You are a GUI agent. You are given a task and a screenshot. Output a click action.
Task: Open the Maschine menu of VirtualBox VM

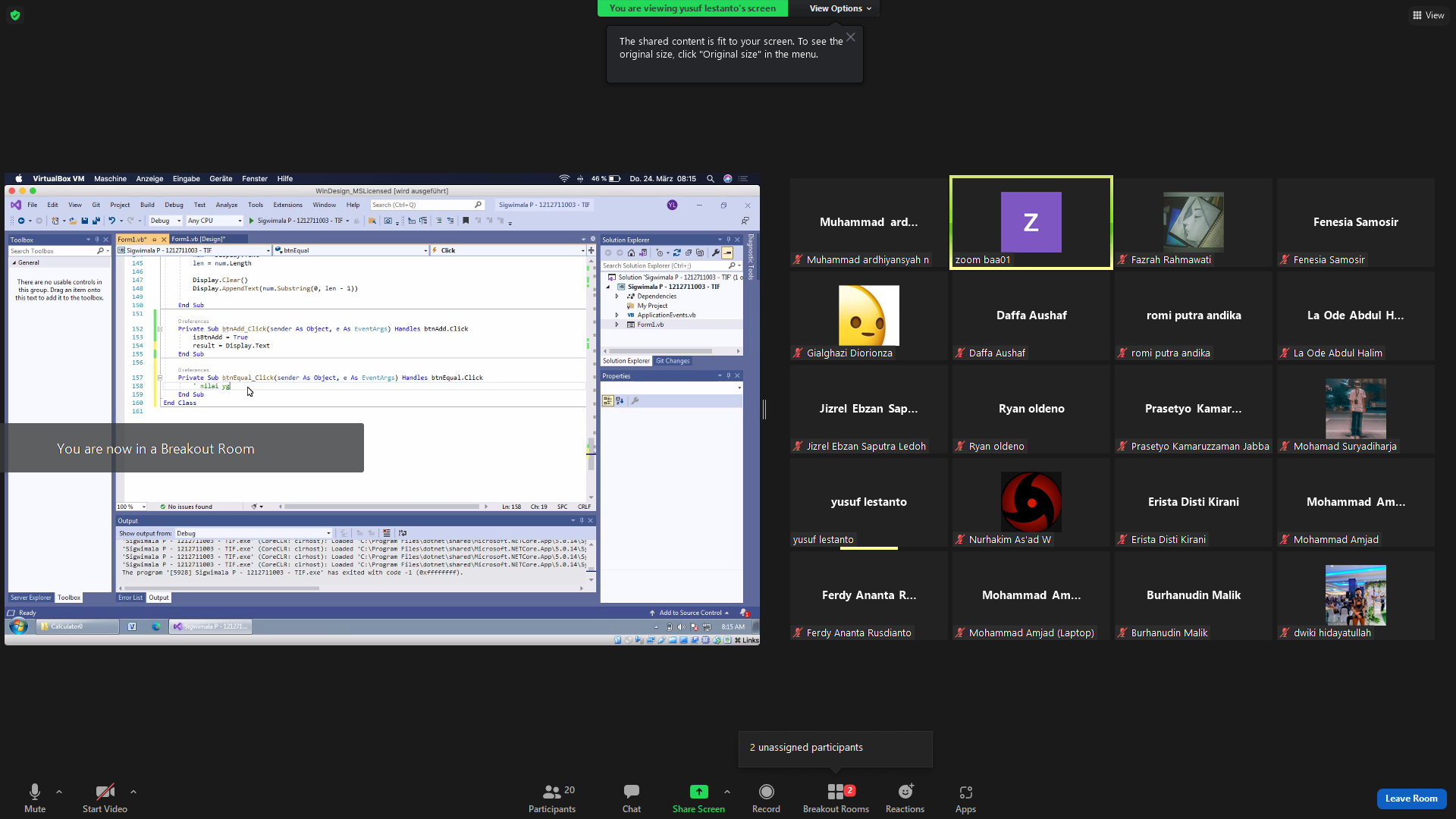110,179
